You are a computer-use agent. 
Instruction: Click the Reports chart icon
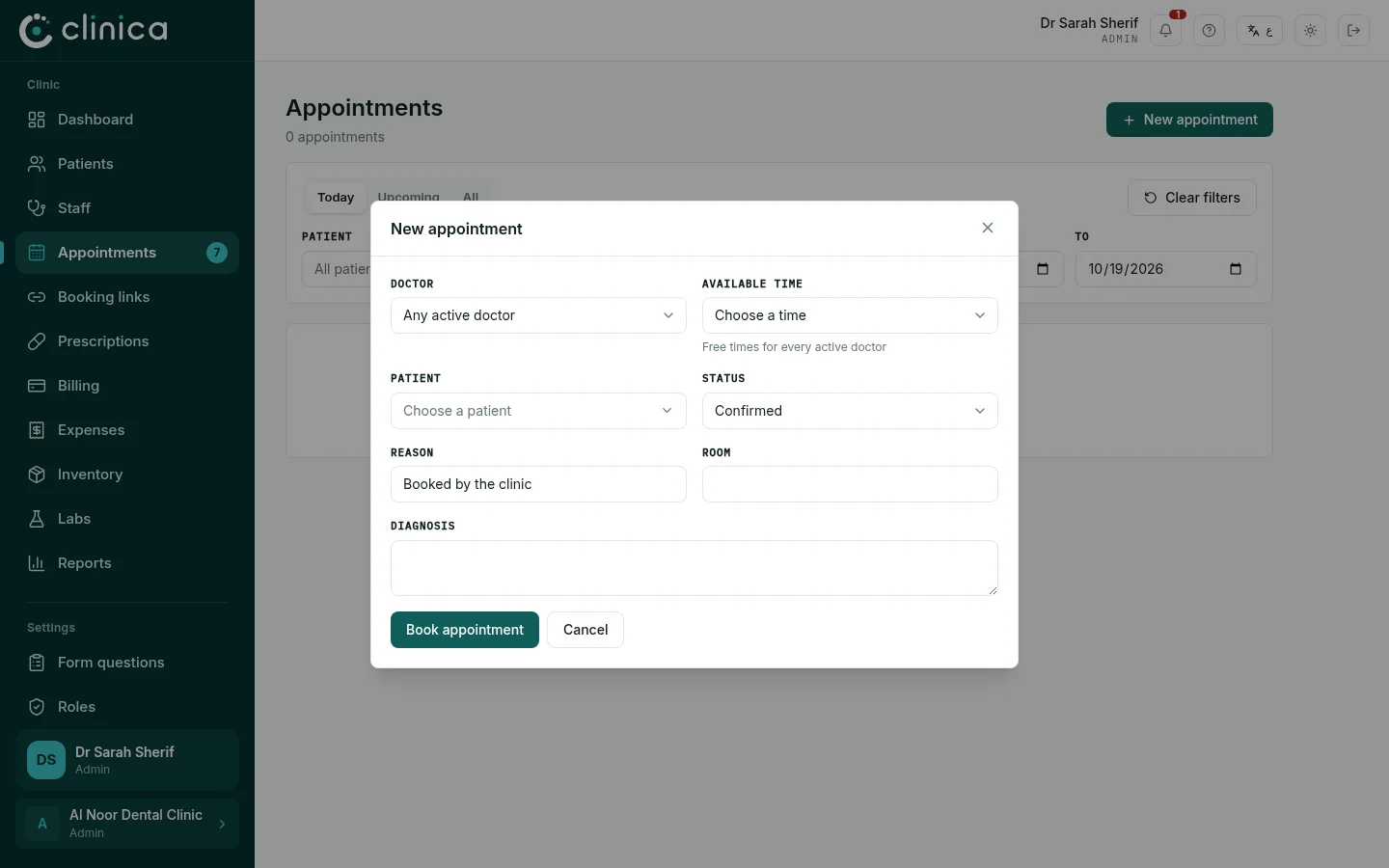37,563
